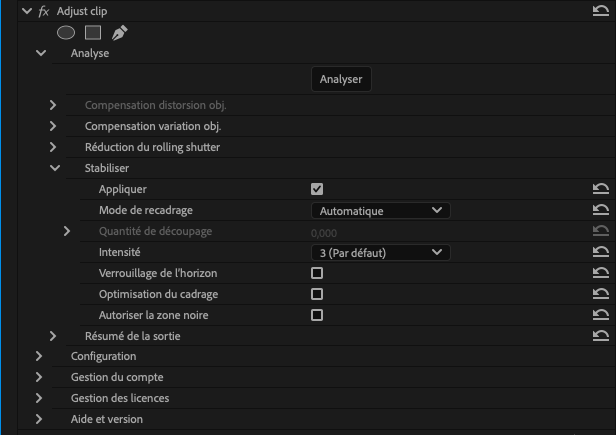Reset the Adjust clip effect
Viewport: 616px width, 435px height.
[x=600, y=10]
